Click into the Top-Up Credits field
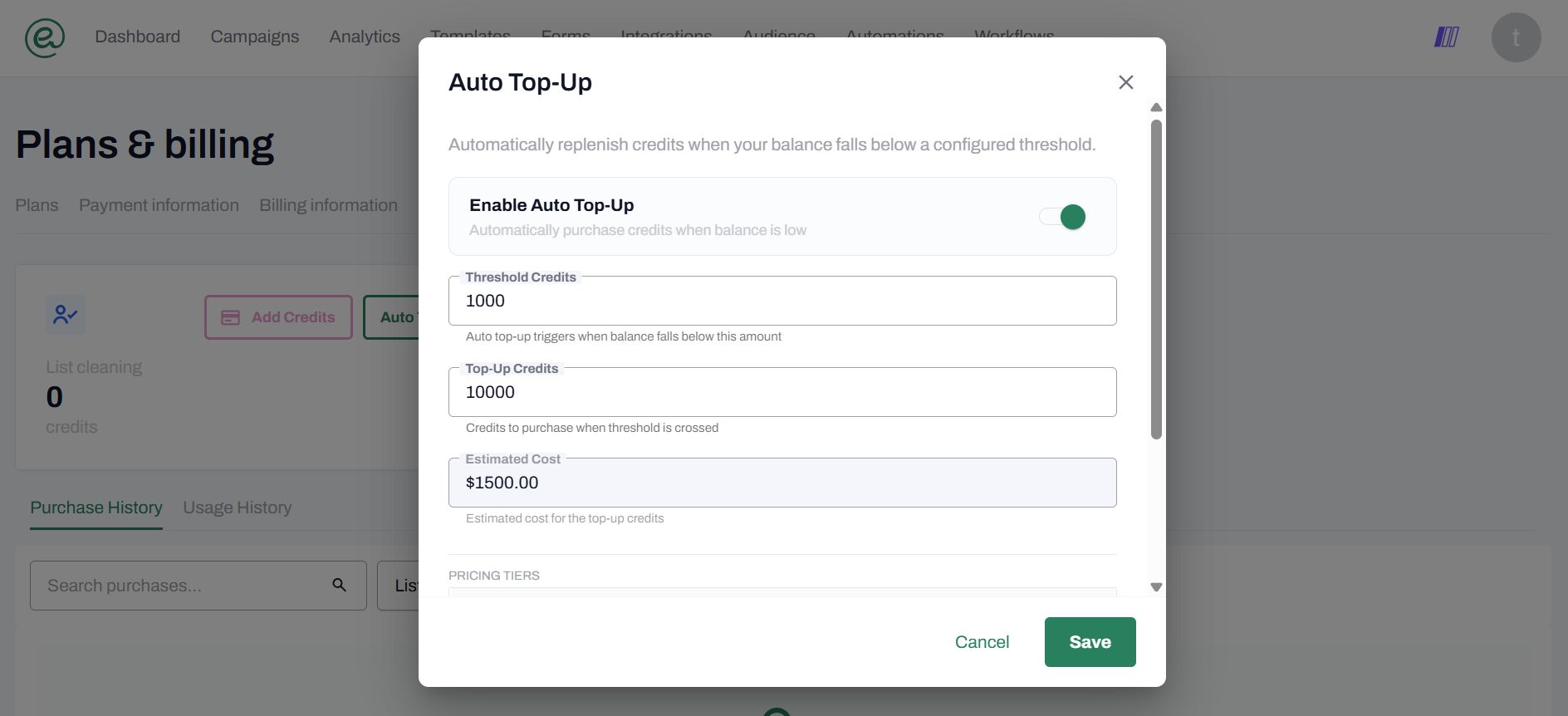Image resolution: width=1568 pixels, height=716 pixels. [782, 393]
